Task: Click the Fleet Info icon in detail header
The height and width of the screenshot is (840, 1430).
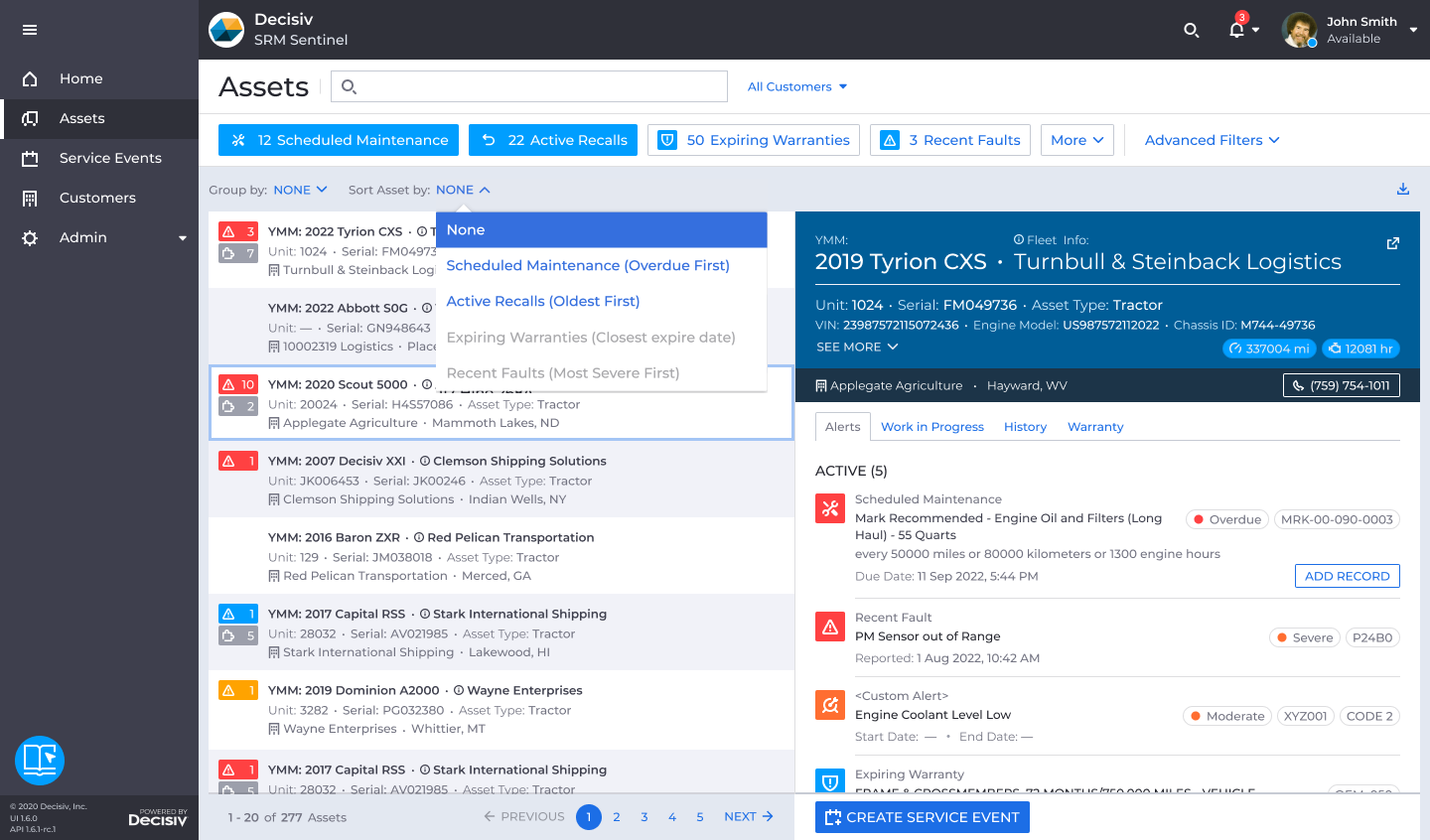Action: pyautogui.click(x=1019, y=239)
